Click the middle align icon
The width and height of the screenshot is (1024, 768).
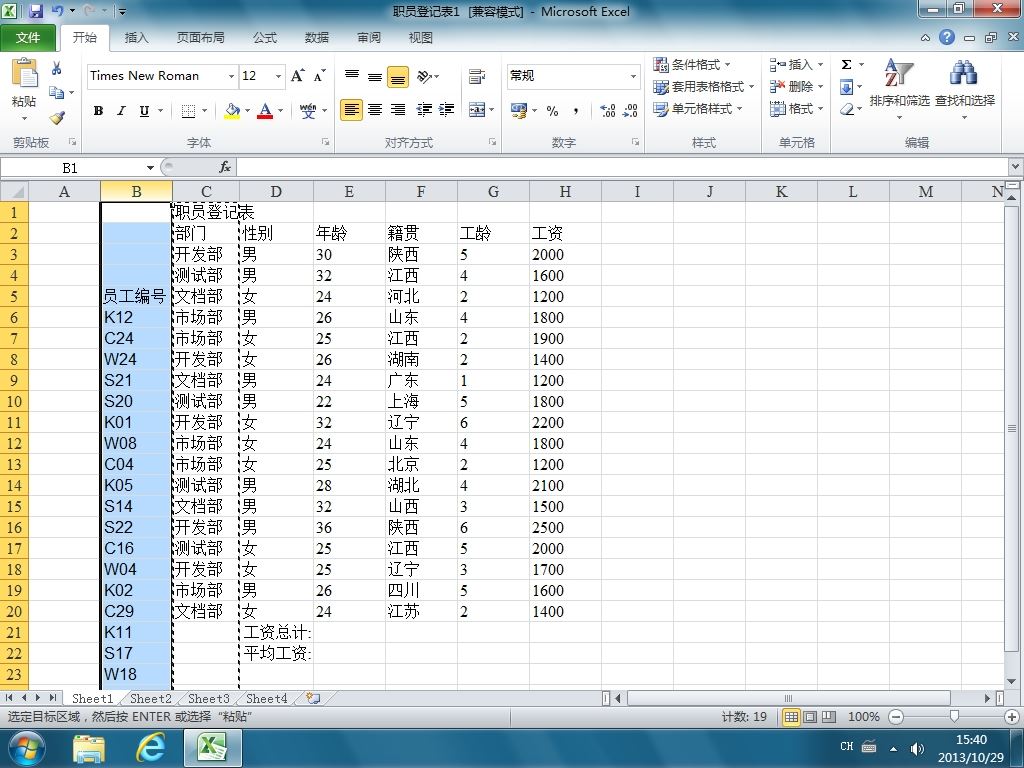point(375,76)
